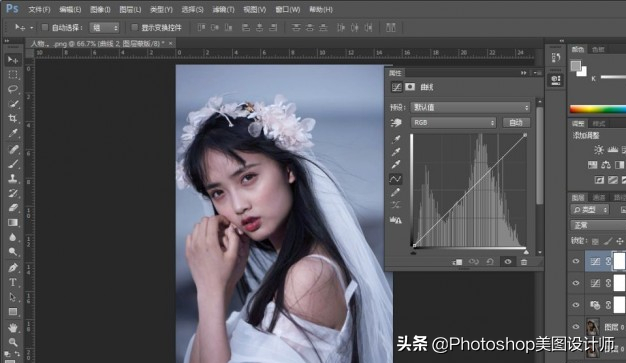Enable the 自动选择 checkbox
The height and width of the screenshot is (363, 626).
point(45,28)
